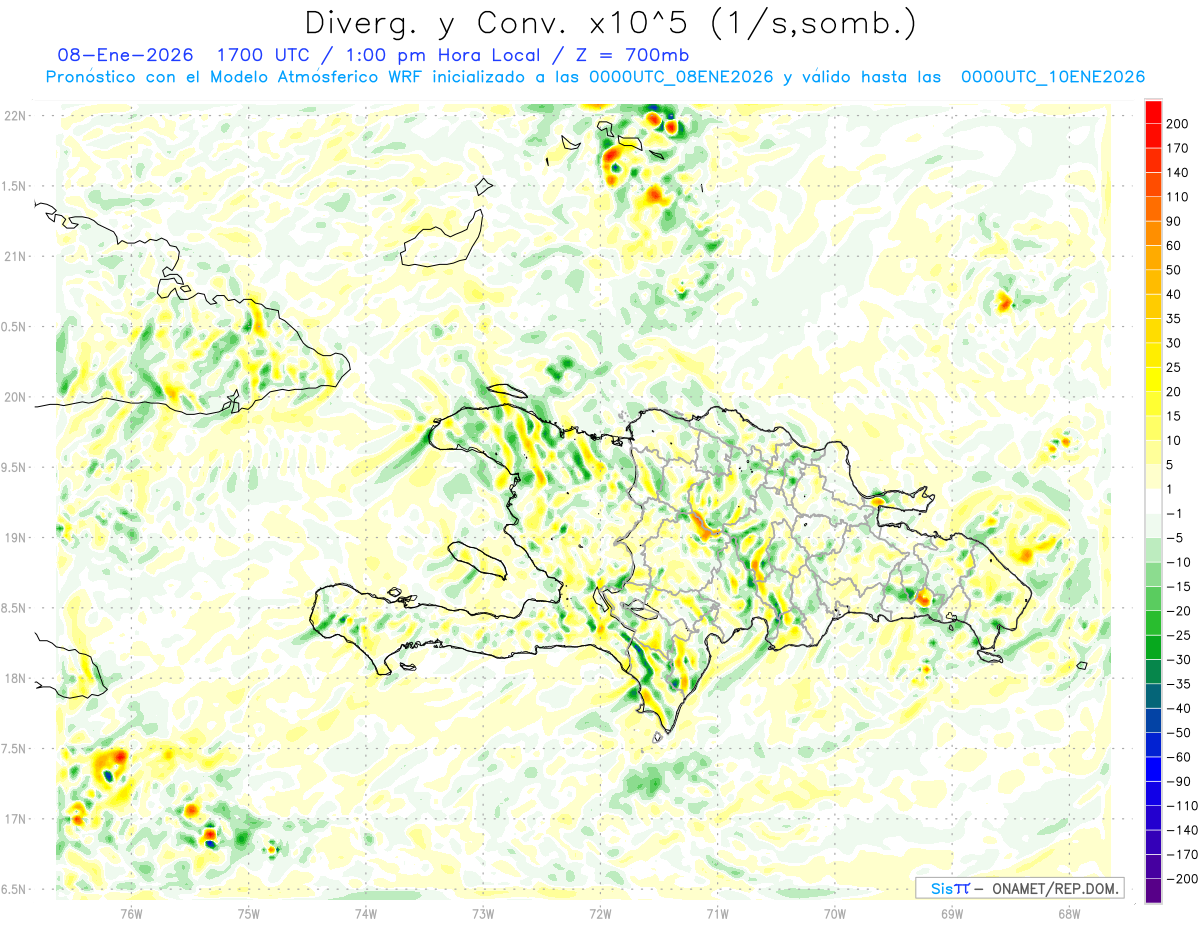Click the '-60' color scale value

point(1178,757)
